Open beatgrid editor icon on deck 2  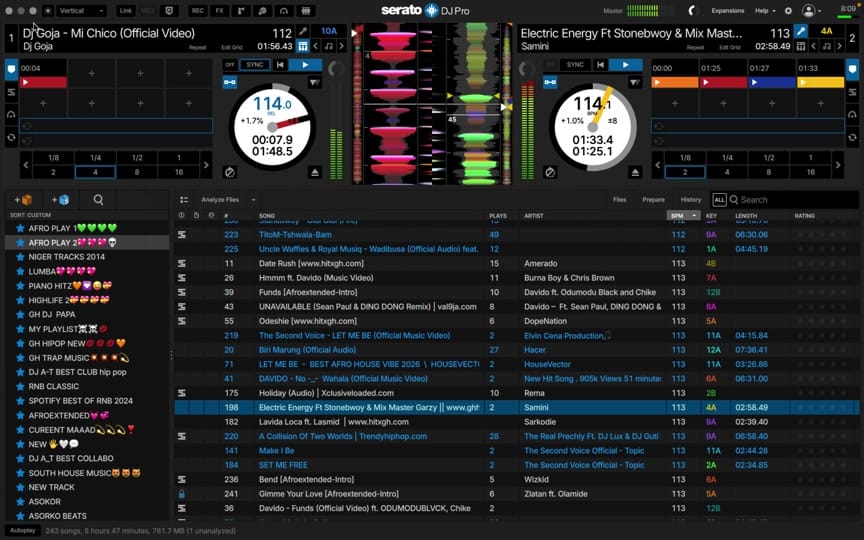pos(801,46)
